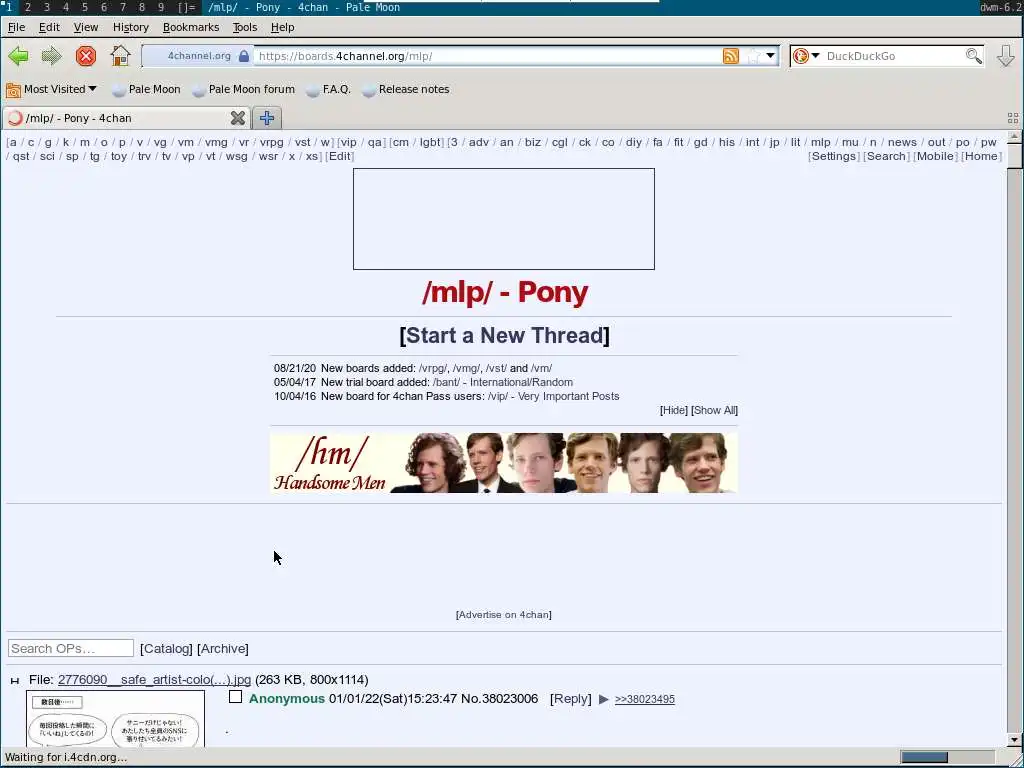Click Advertise on 4chan link
Screen dimensions: 1024x768
pyautogui.click(x=504, y=615)
